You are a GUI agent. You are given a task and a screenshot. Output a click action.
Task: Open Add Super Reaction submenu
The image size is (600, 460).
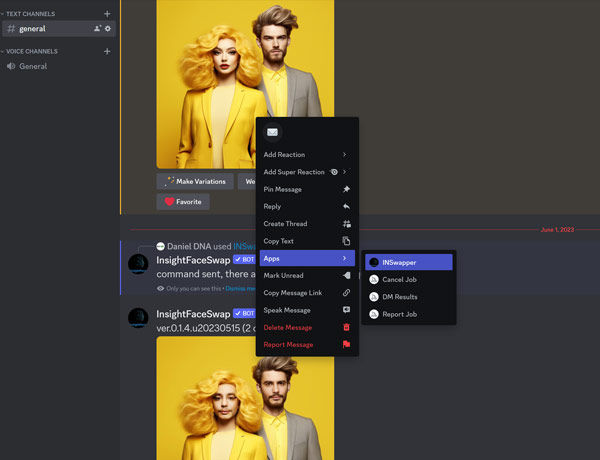pyautogui.click(x=307, y=172)
